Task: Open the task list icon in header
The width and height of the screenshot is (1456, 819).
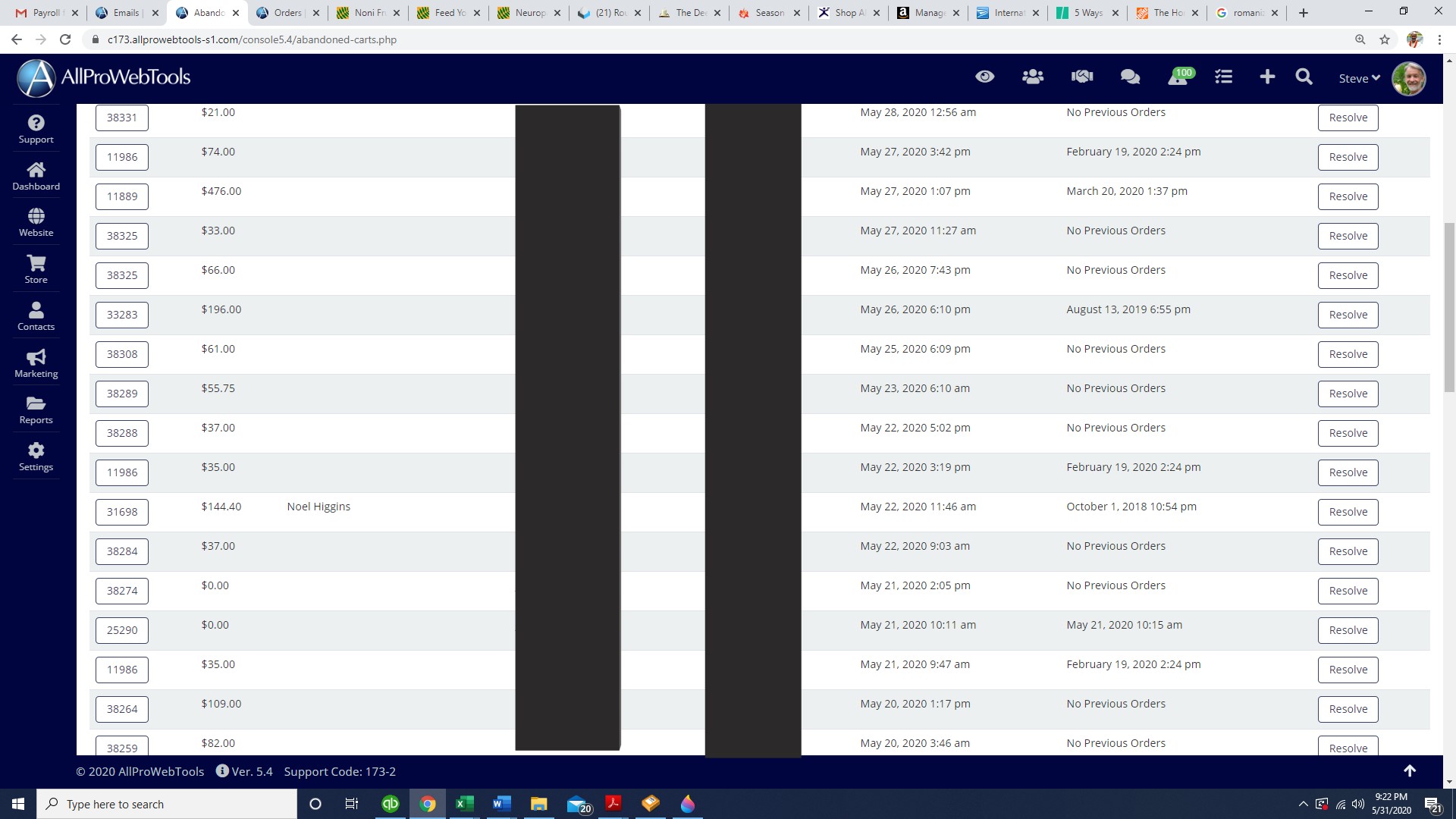Action: coord(1223,77)
